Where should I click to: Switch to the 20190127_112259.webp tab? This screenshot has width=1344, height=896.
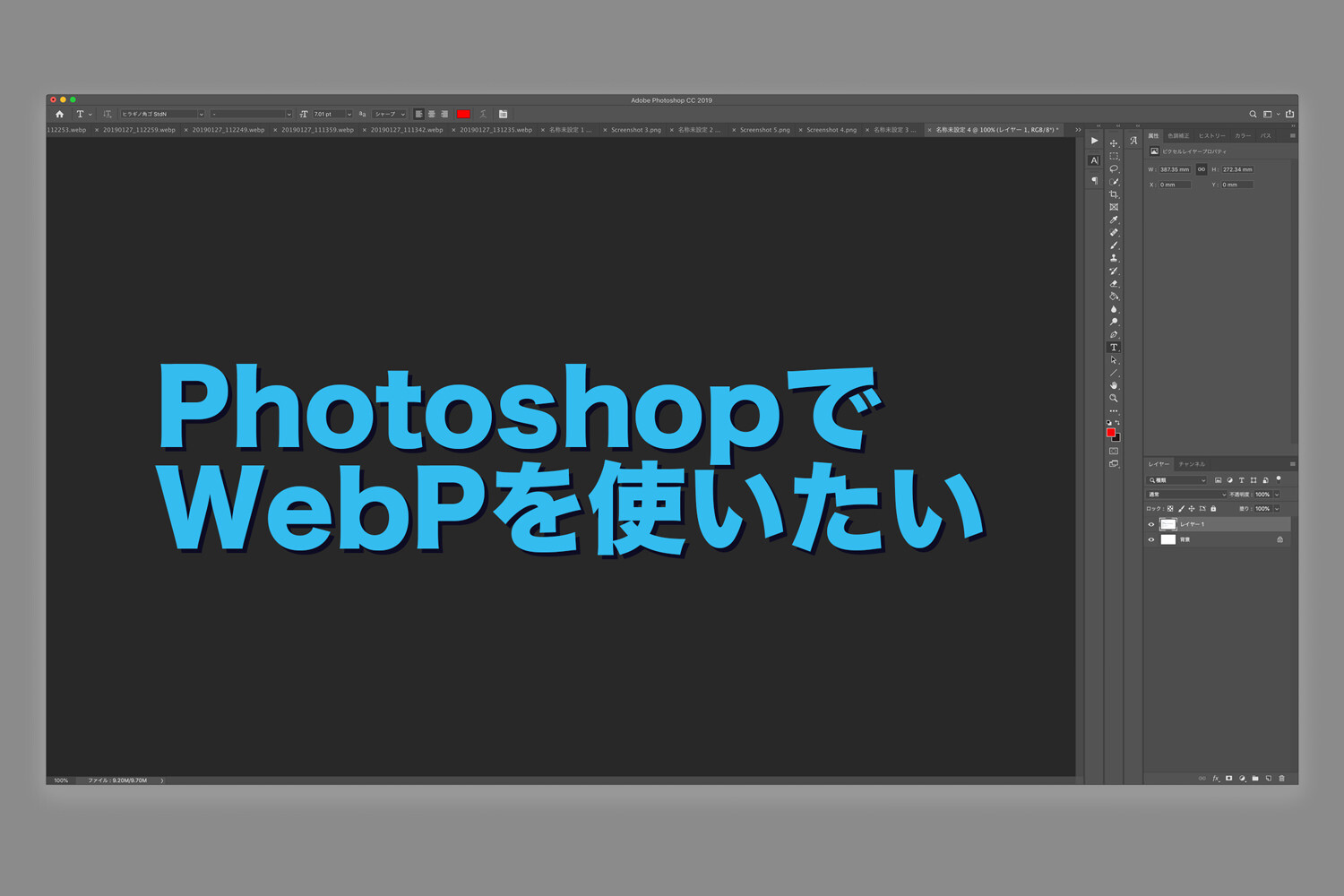pyautogui.click(x=139, y=130)
